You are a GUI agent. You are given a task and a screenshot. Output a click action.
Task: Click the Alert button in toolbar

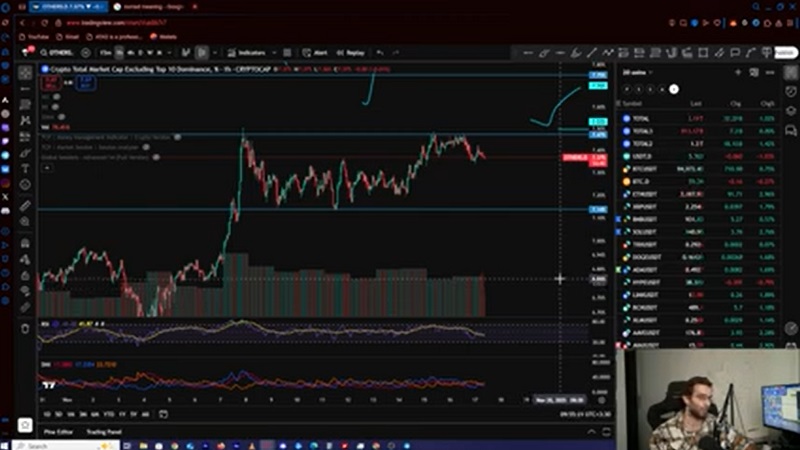coord(317,52)
